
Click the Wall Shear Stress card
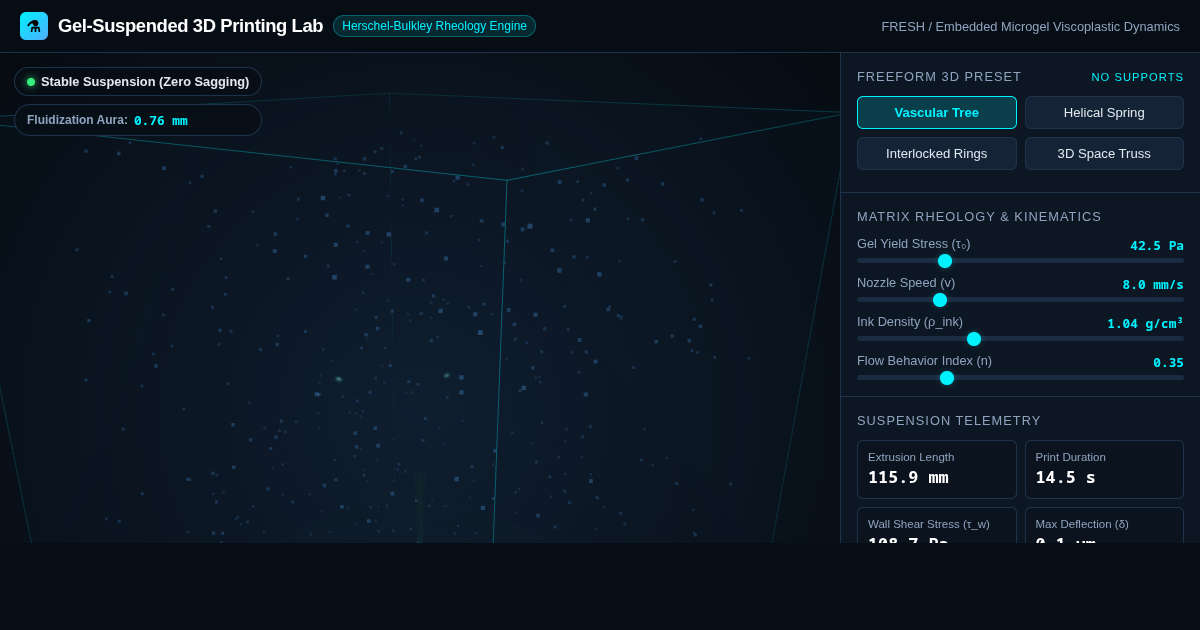coord(937,526)
